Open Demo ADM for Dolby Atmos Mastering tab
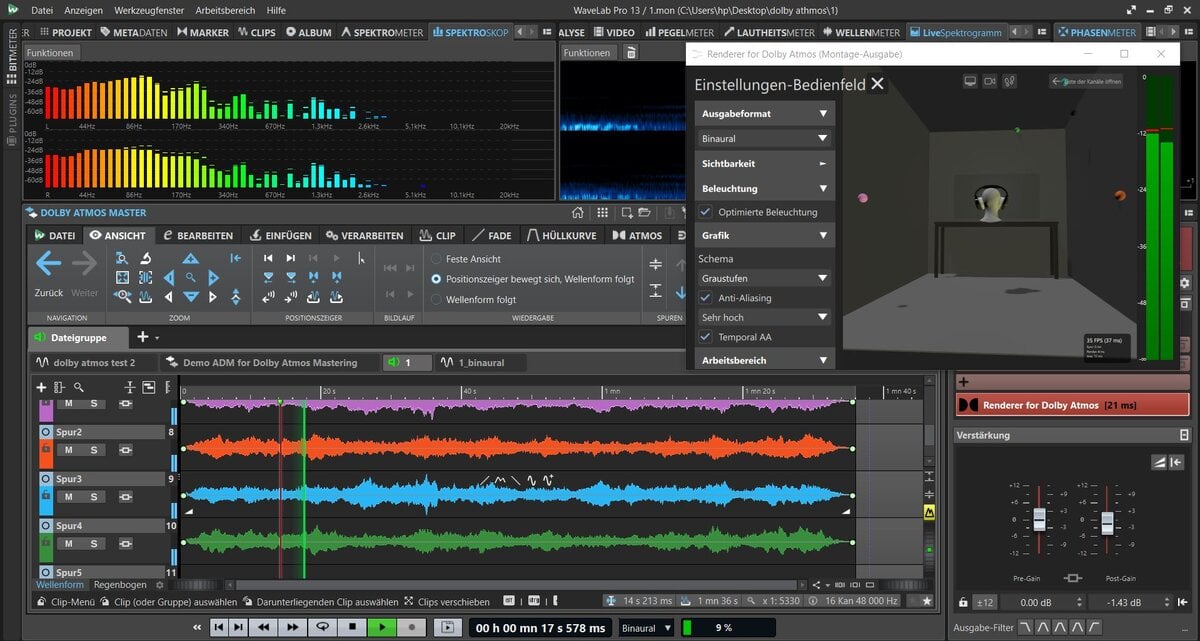This screenshot has height=641, width=1200. (268, 362)
